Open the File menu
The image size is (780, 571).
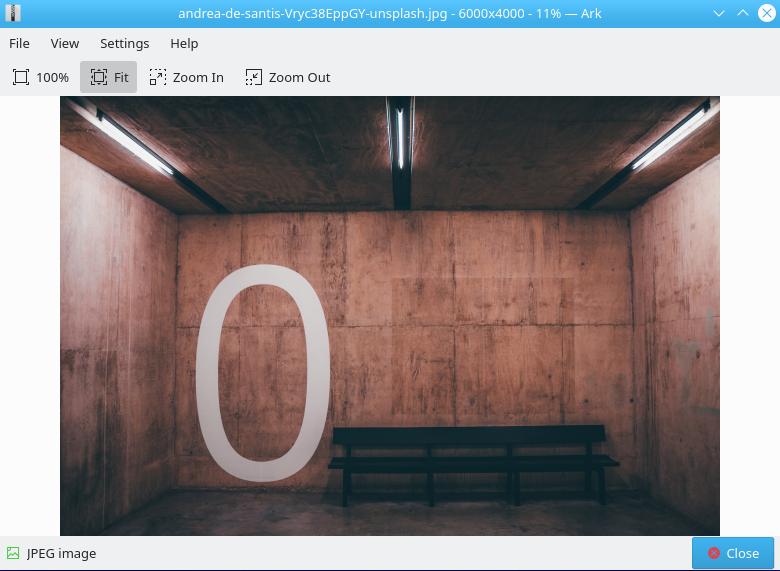[x=19, y=43]
